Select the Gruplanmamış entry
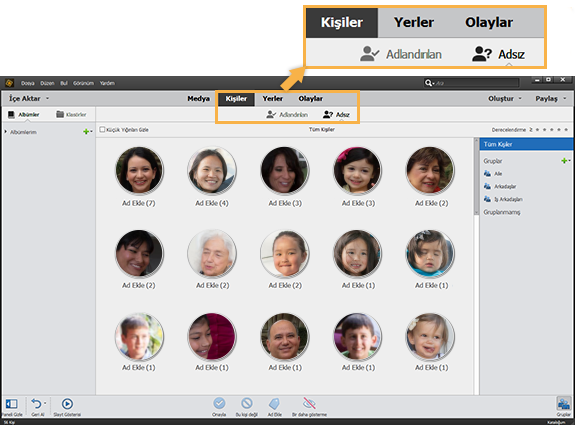 (x=502, y=212)
